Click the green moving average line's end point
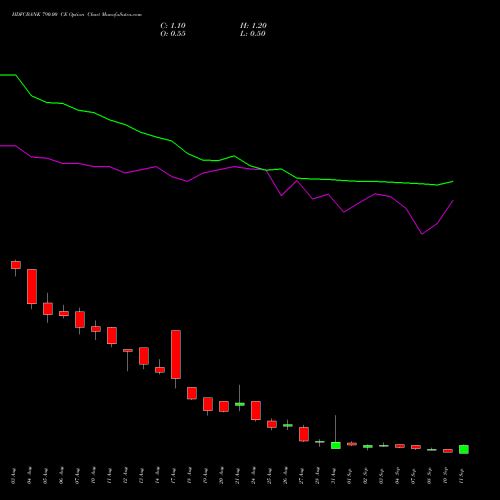Viewport: 500px width, 500px height. pos(453,182)
